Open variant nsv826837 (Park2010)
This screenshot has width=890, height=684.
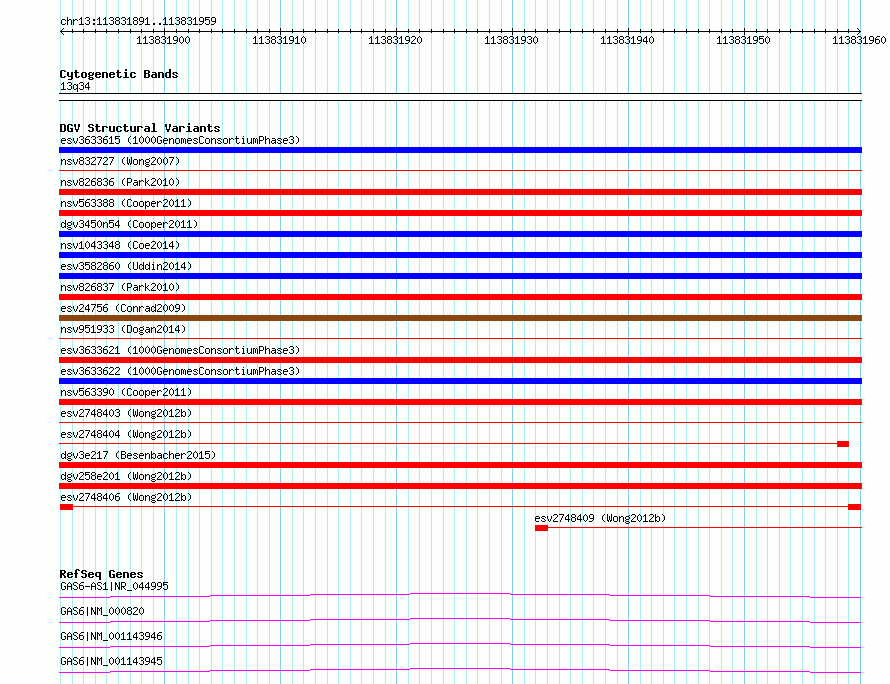(120, 287)
